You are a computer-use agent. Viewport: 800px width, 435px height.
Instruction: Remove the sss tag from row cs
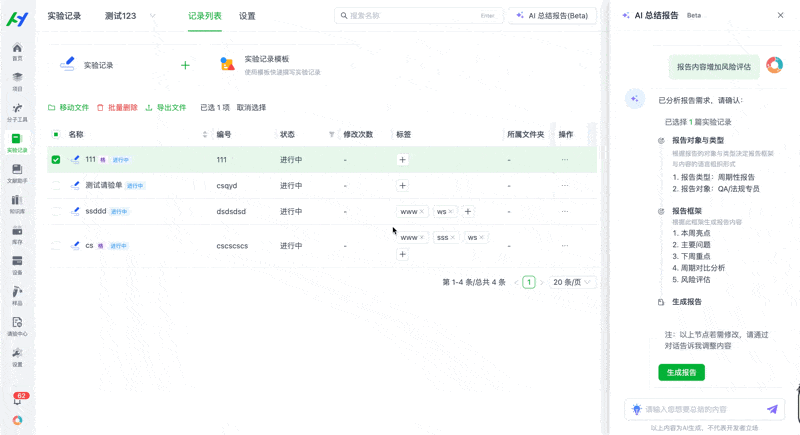[x=453, y=238]
